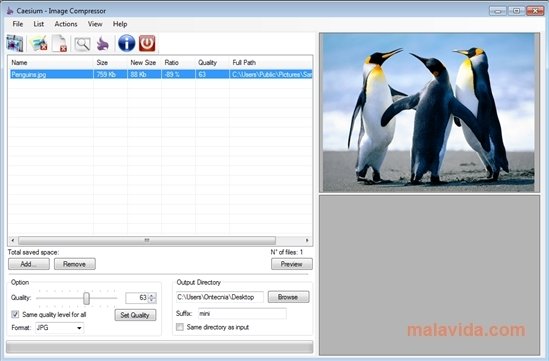Select the Penguins.jpg row in the list
This screenshot has height=361, width=549.
[x=160, y=74]
